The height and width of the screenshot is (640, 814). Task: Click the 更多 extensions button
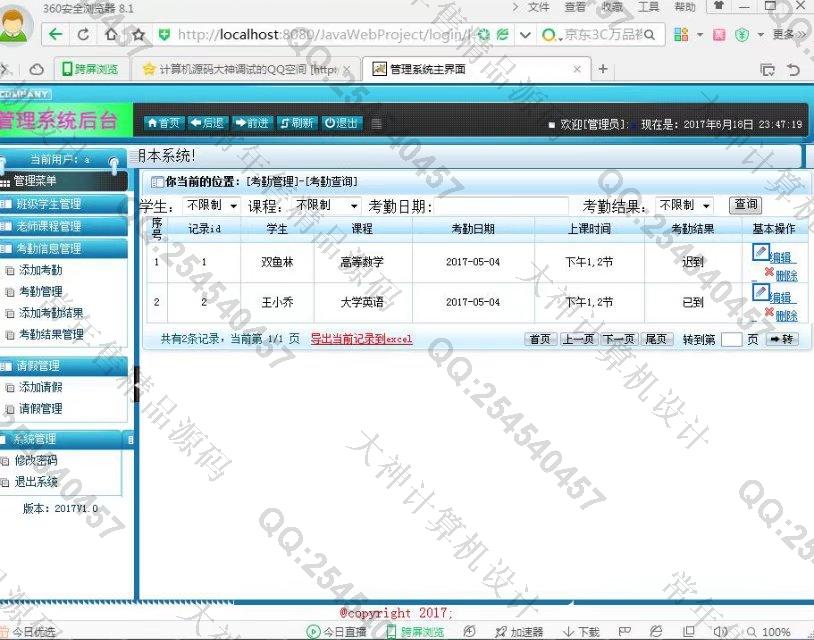pos(790,35)
